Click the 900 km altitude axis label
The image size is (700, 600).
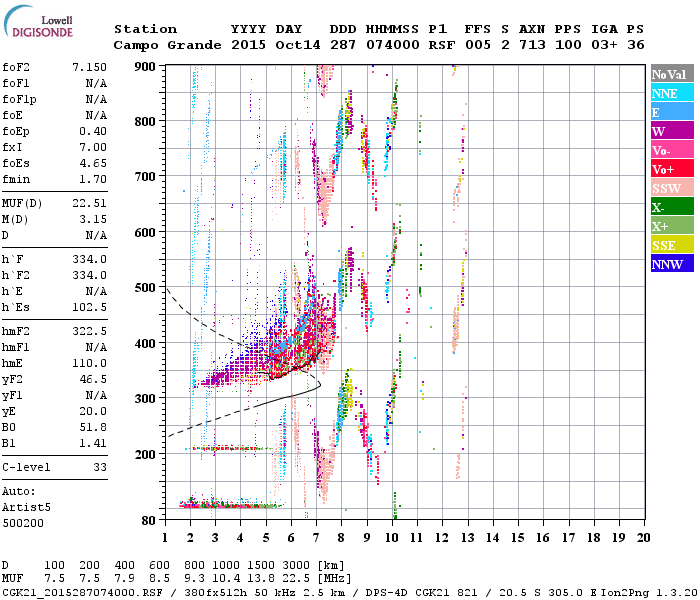145,67
